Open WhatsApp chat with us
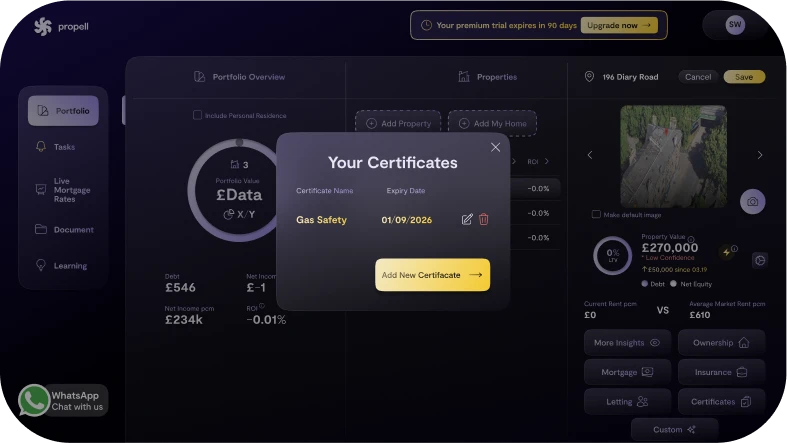787x443 pixels. [x=62, y=400]
